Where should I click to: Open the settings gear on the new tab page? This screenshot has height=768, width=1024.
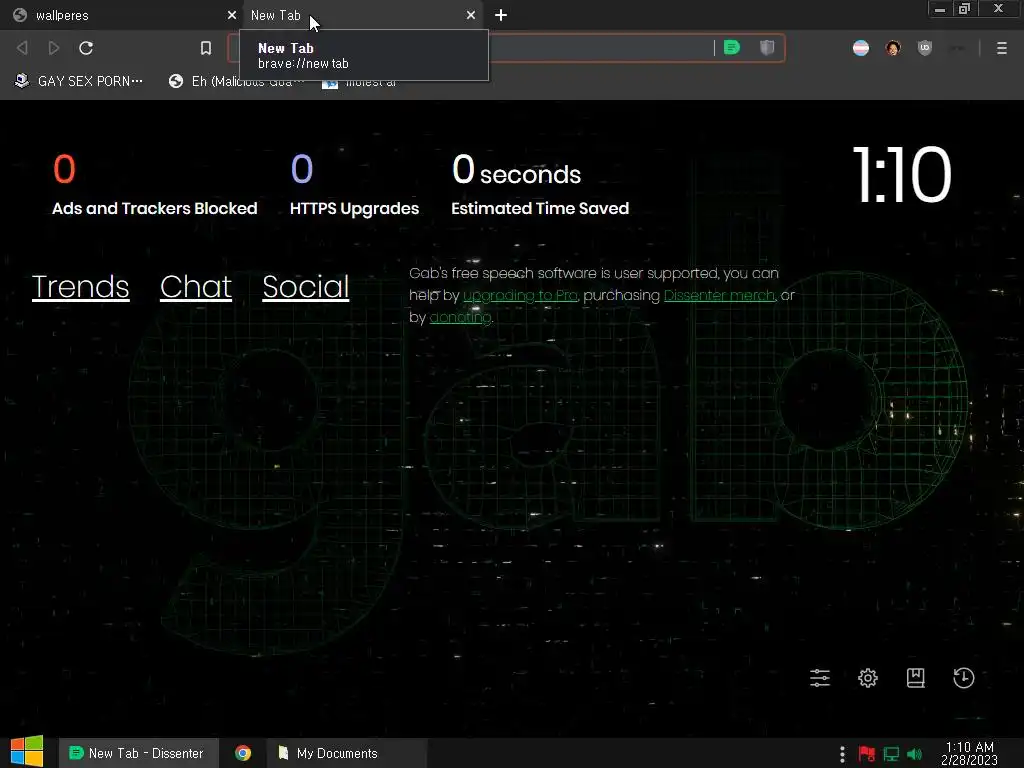click(x=868, y=678)
